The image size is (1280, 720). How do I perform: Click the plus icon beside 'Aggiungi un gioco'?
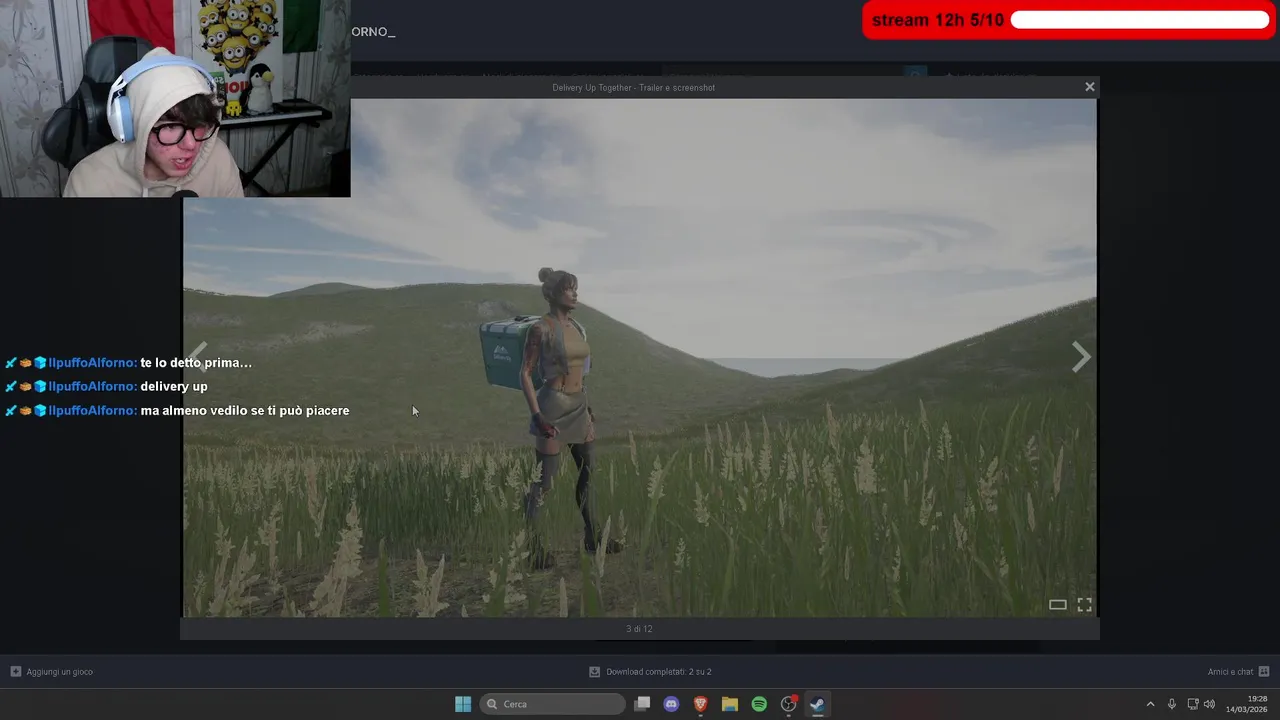pos(15,672)
